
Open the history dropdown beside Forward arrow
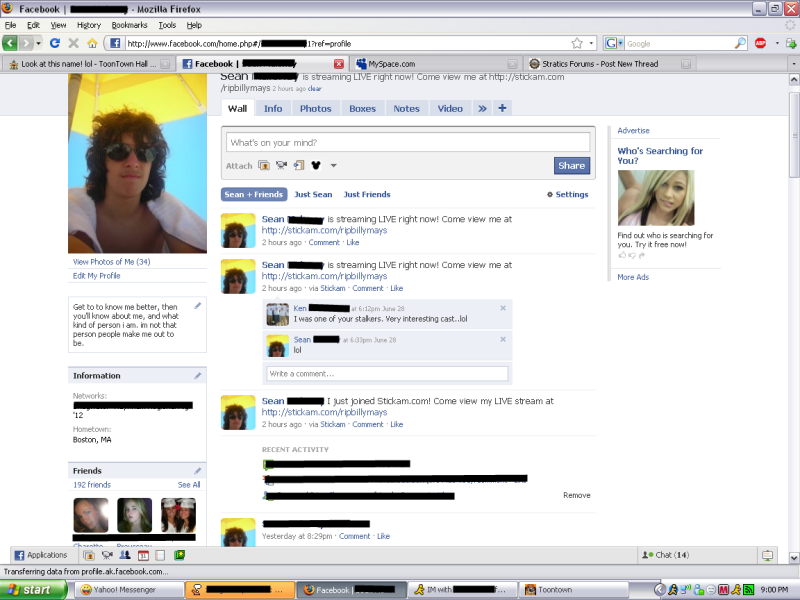(x=38, y=43)
